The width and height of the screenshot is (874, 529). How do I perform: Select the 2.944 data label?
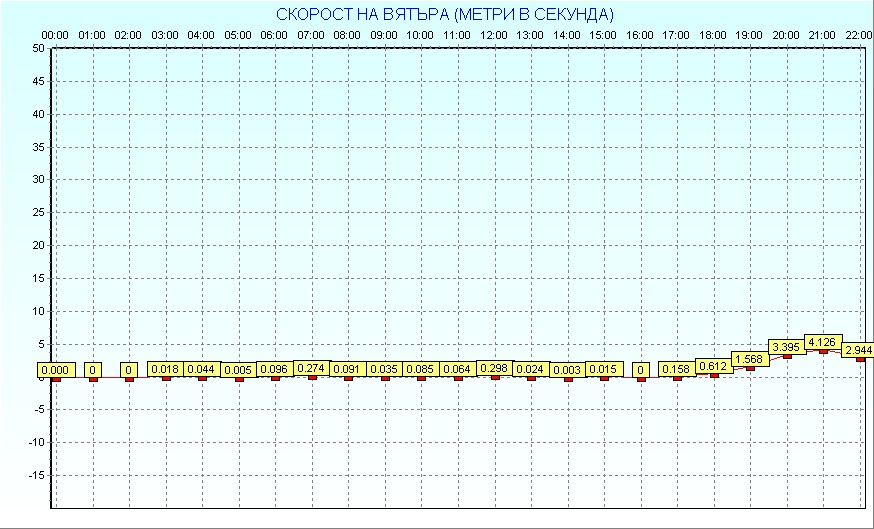coord(858,350)
